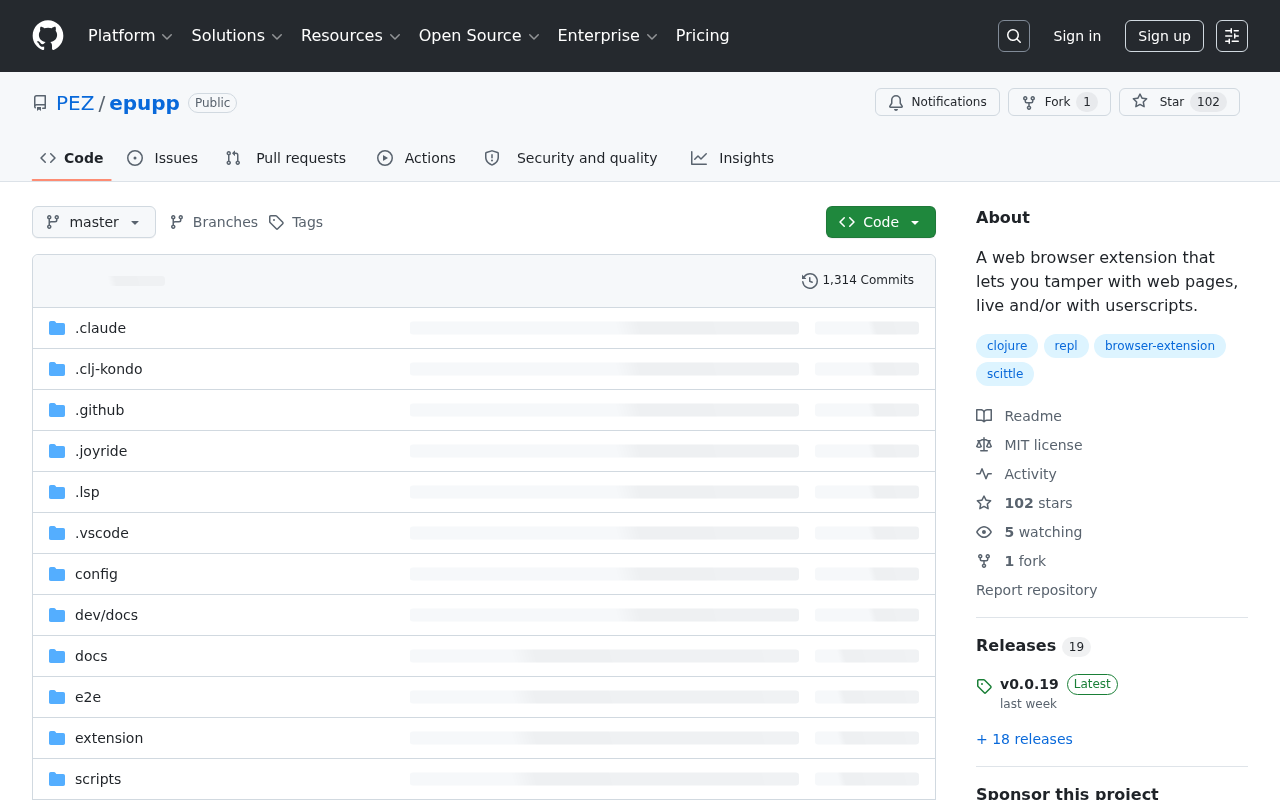Screen dimensions: 1280x800
Task: Click the extension folder icon
Action: [57, 738]
